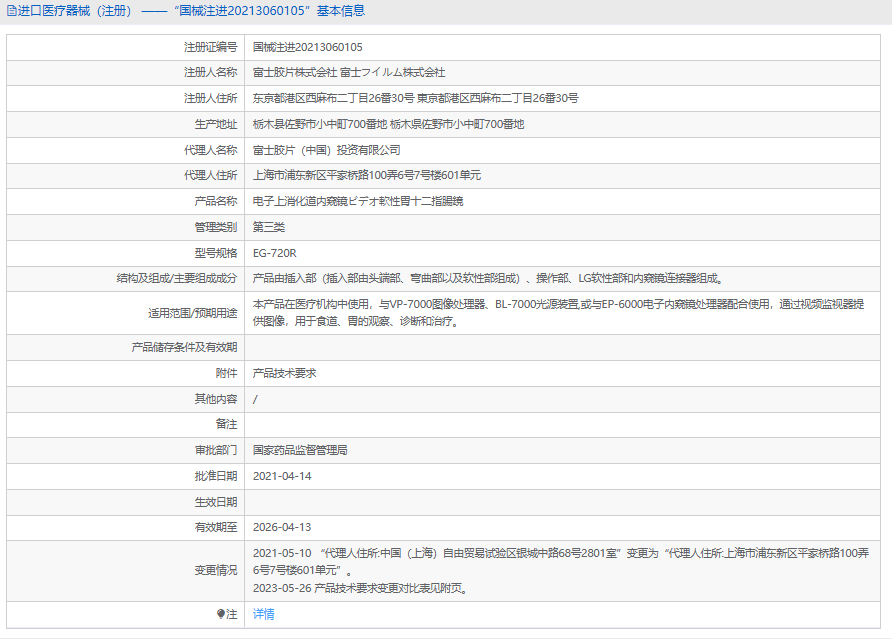Click the 适用范围/预期用途 label
Image resolution: width=892 pixels, height=639 pixels.
pos(192,313)
